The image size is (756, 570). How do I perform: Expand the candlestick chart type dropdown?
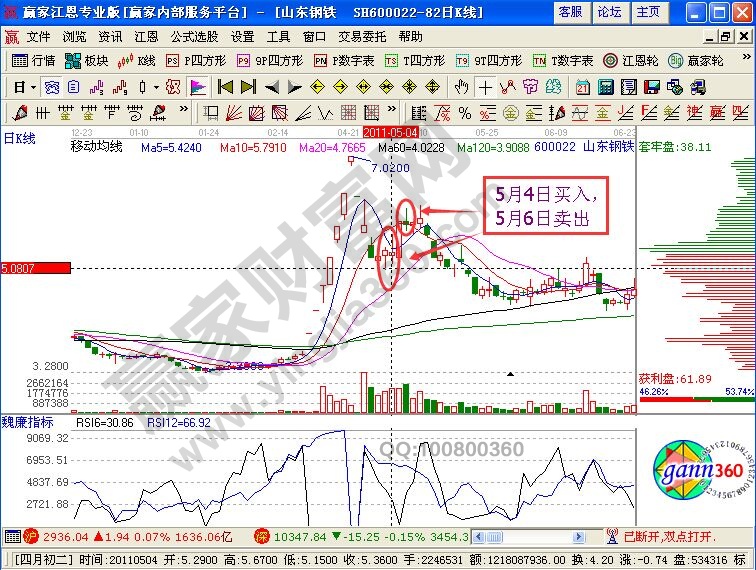tap(155, 87)
